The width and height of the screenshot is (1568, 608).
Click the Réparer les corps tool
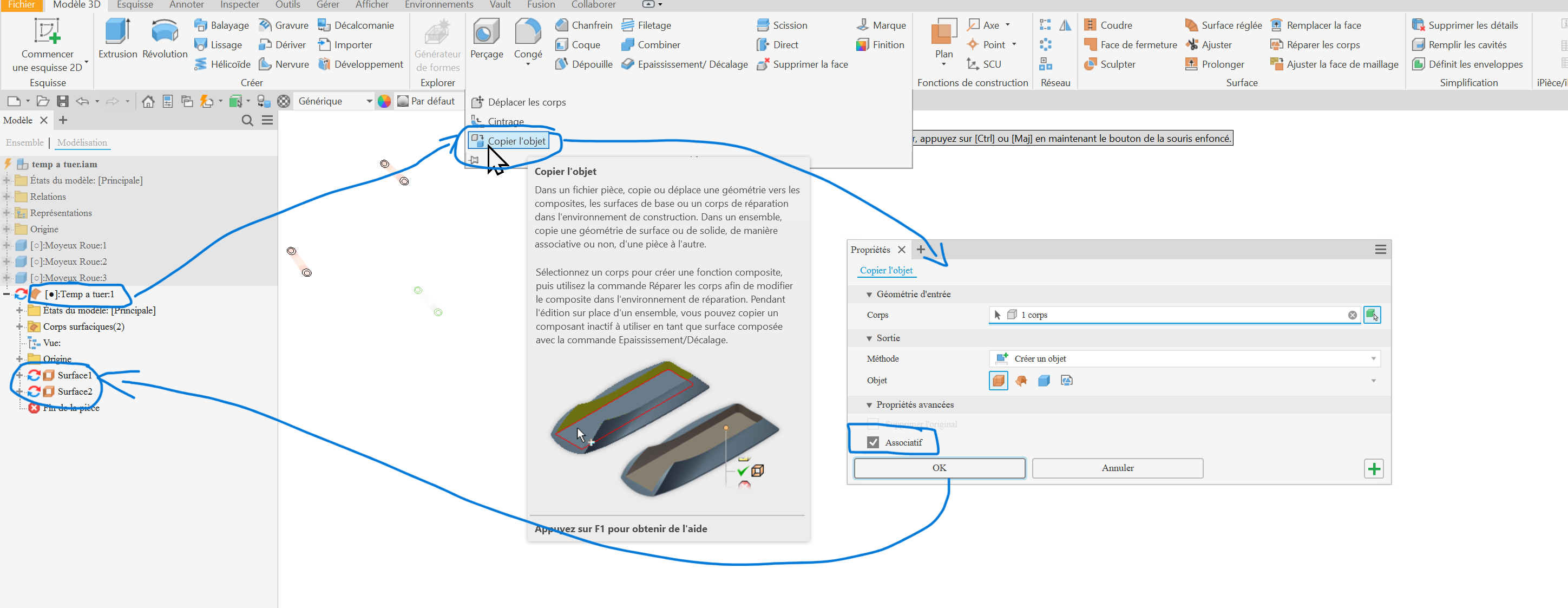(1315, 44)
